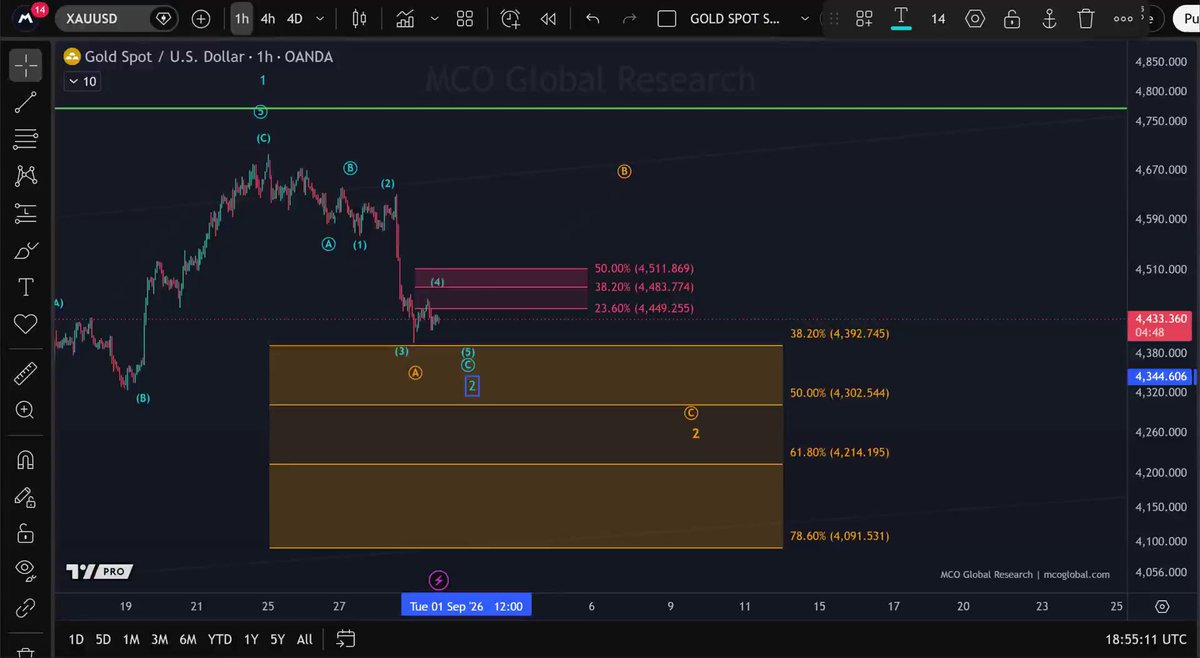This screenshot has height=658, width=1200.
Task: Activate the zoom-in magnifier tool
Action: pyautogui.click(x=25, y=410)
